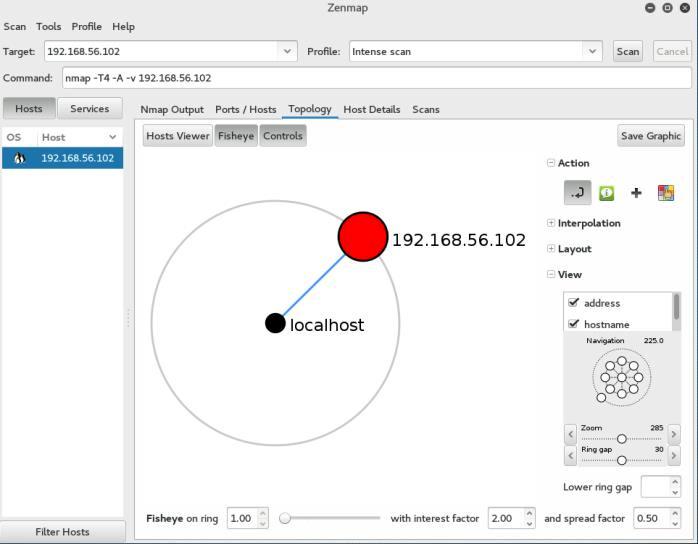The width and height of the screenshot is (698, 544).
Task: Click the Services button
Action: [x=89, y=109]
